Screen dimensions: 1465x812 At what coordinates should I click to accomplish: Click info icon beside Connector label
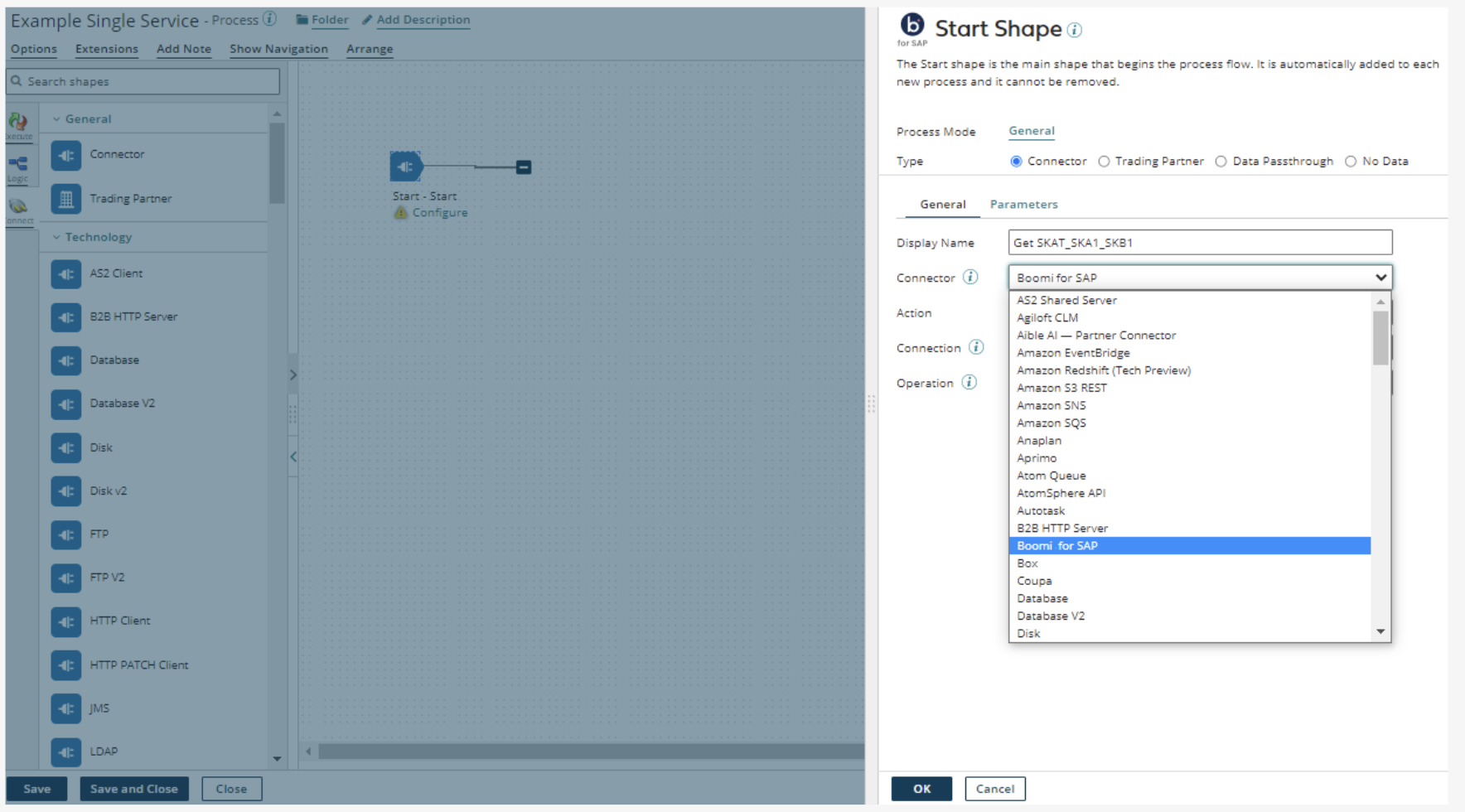(970, 278)
